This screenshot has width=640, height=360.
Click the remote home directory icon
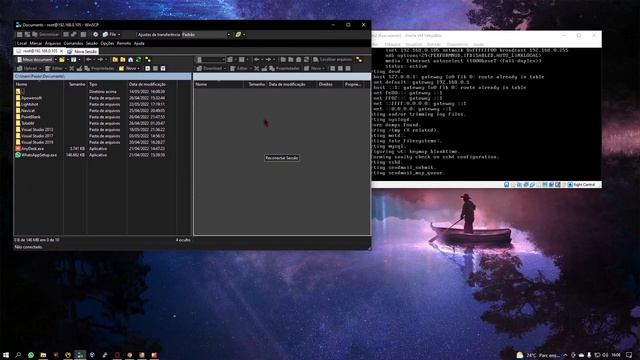click(298, 60)
